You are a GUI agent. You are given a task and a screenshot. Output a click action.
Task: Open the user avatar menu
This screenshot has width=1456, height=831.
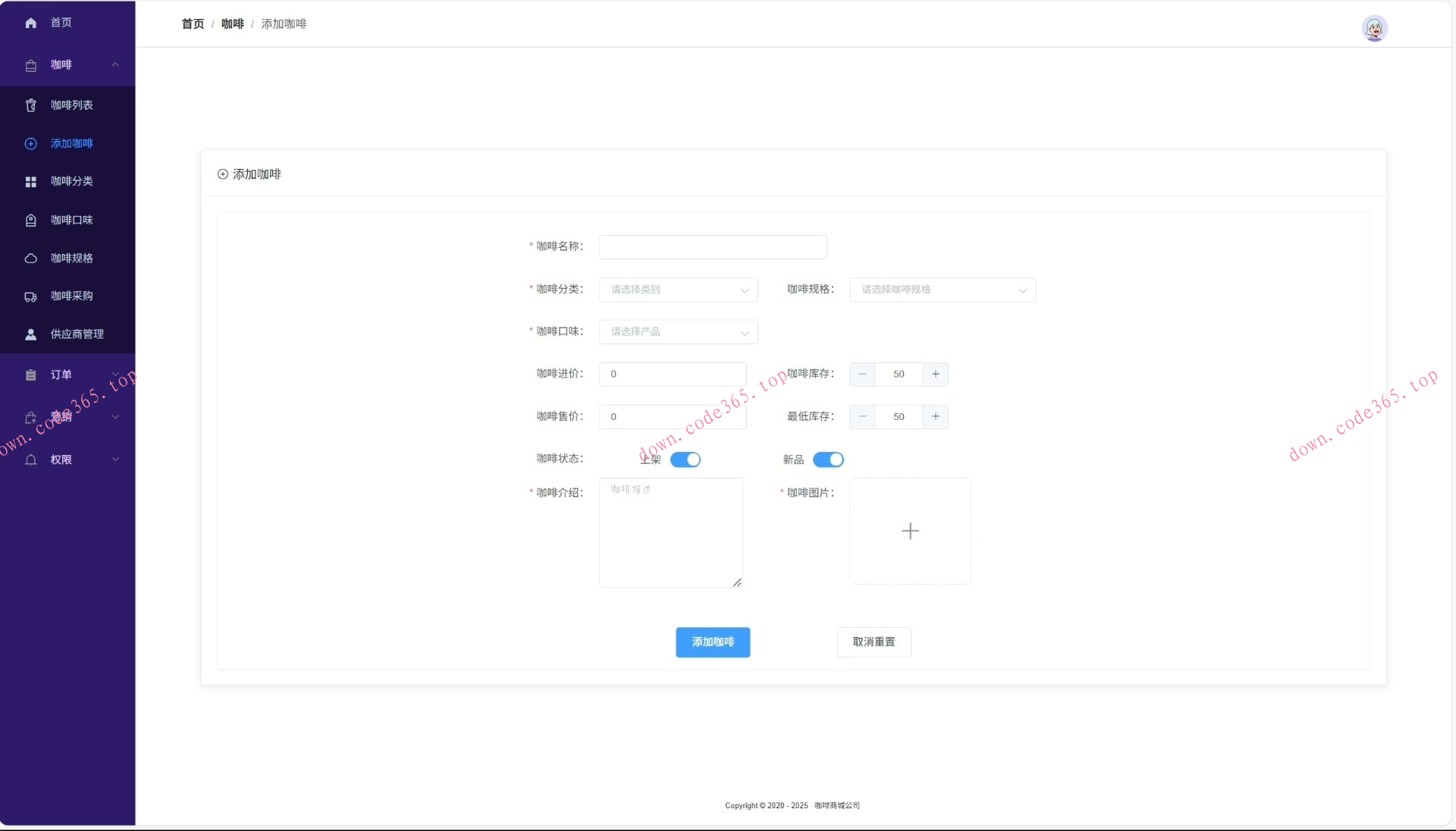click(1374, 29)
